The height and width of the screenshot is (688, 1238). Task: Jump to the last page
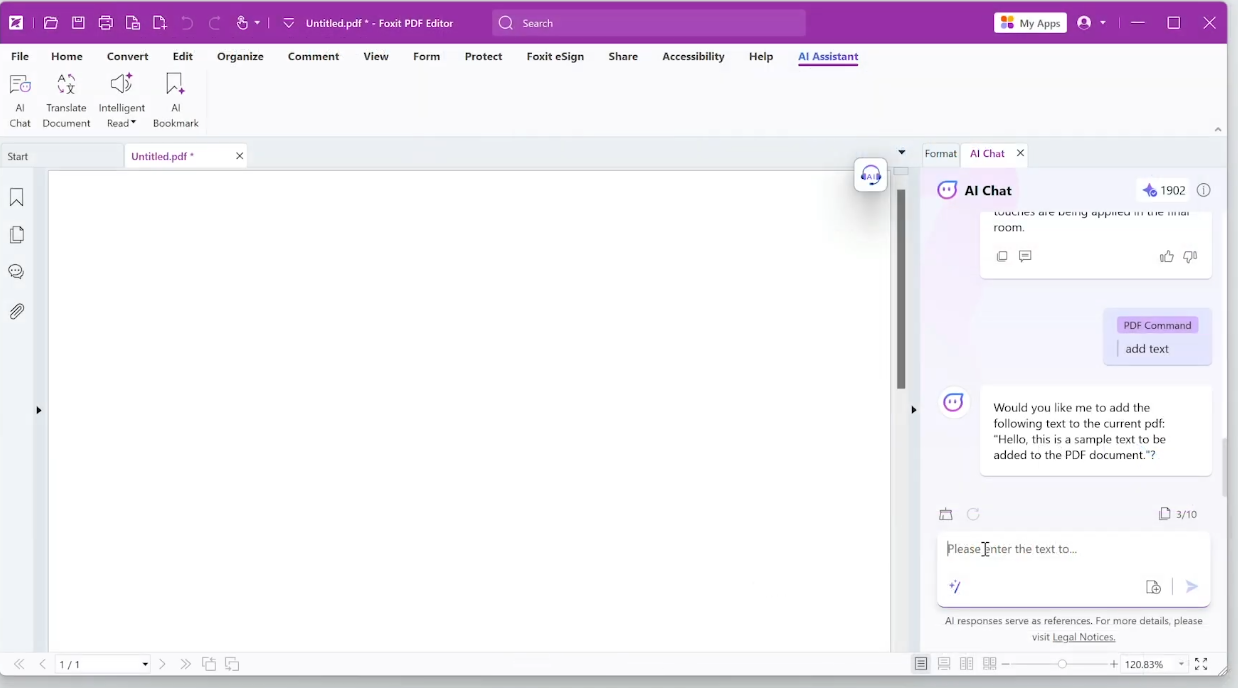pos(185,664)
